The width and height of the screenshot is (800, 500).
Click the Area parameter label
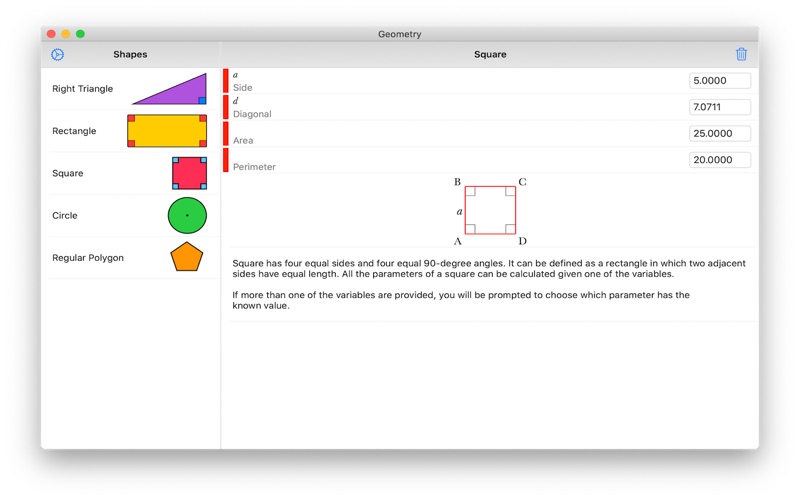click(x=243, y=140)
